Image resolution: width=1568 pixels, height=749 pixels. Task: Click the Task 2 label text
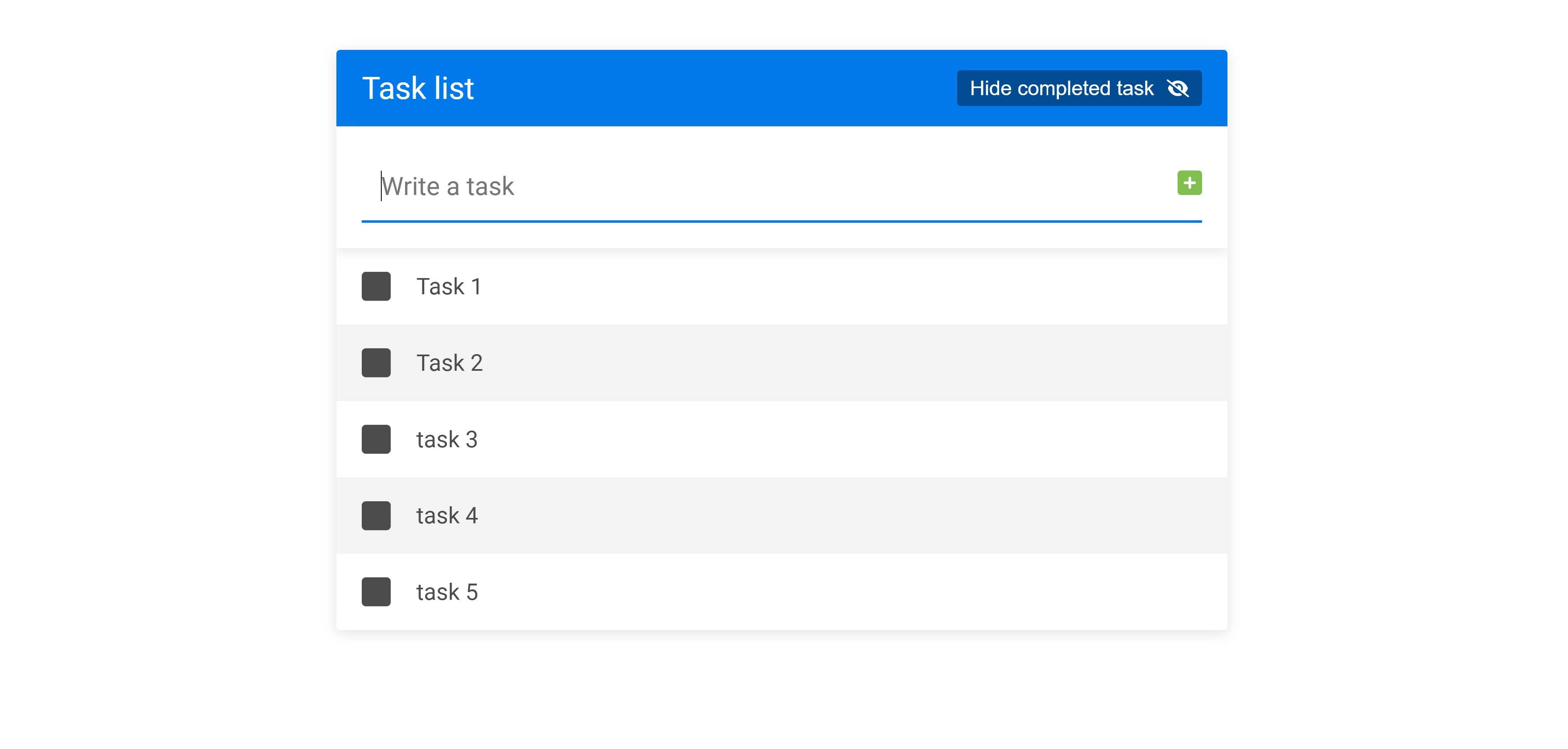[x=449, y=362]
